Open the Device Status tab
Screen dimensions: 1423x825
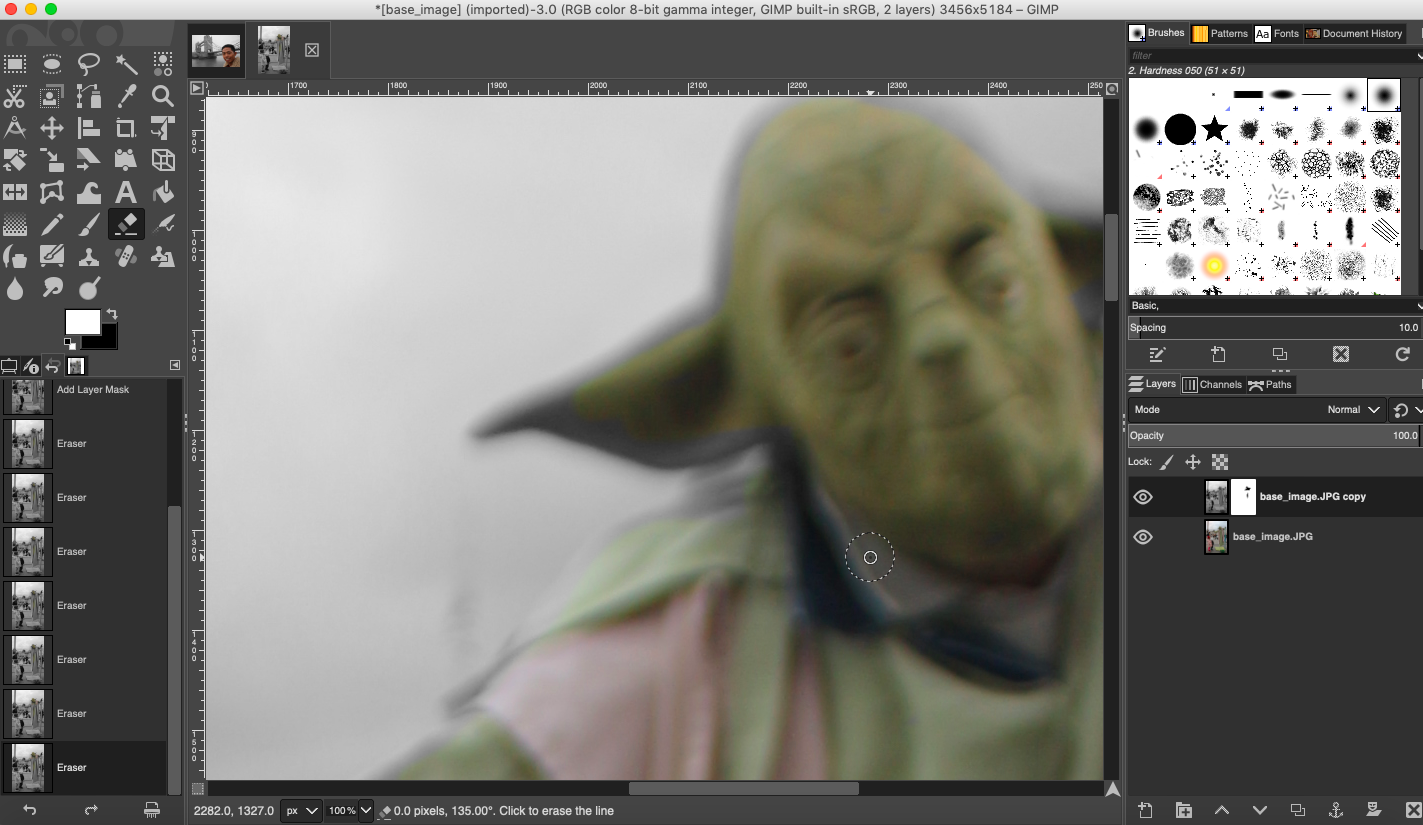click(x=31, y=366)
